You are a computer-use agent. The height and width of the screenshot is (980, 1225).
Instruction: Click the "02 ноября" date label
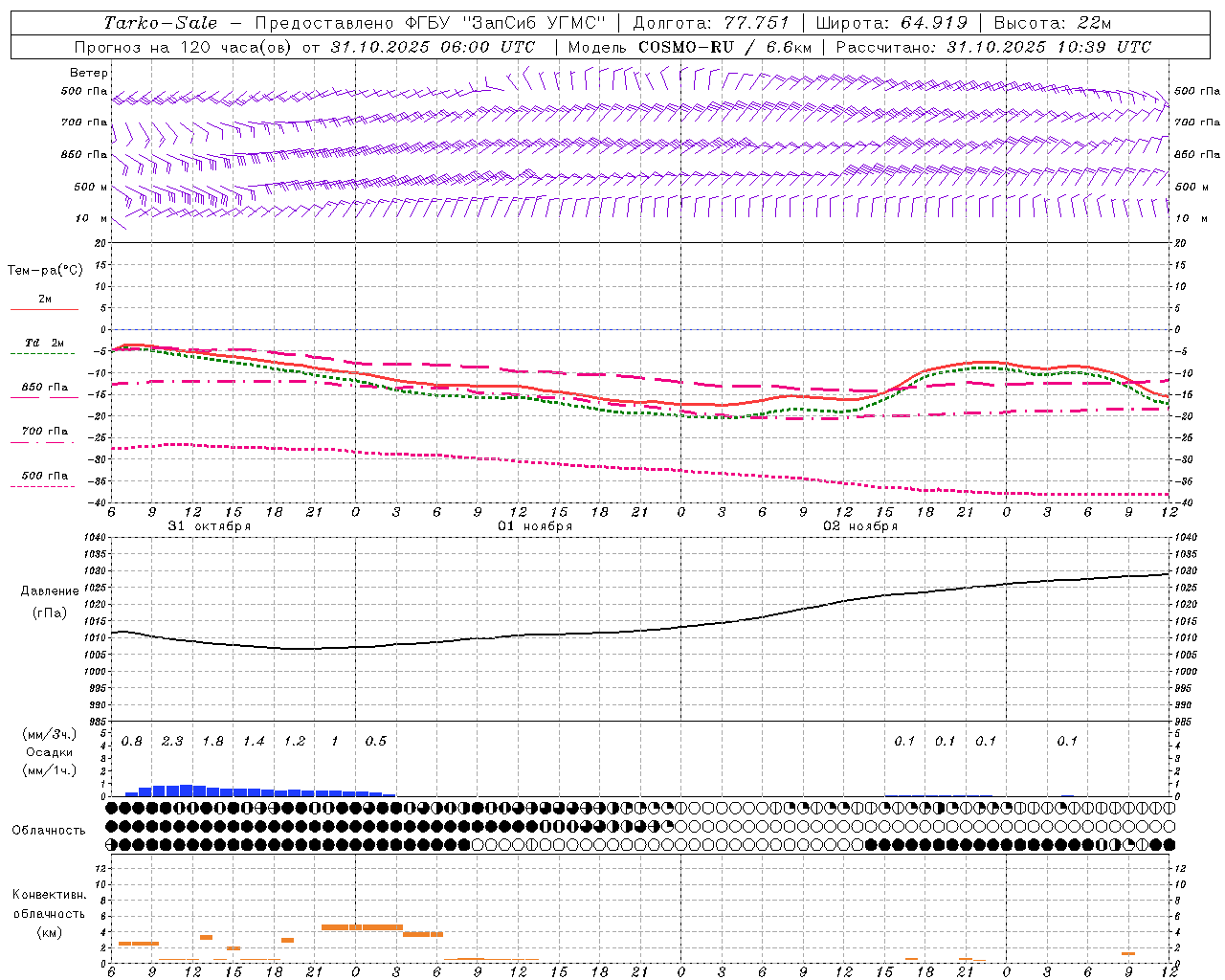coord(860,526)
